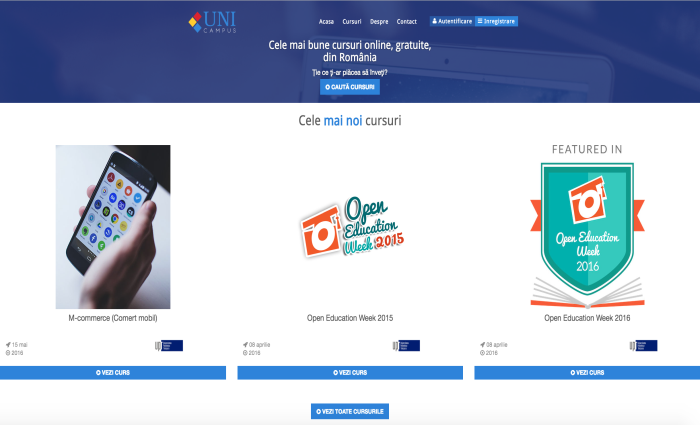Click the Open Education Week 2016 title
Viewport: 700px width, 425px height.
click(587, 318)
